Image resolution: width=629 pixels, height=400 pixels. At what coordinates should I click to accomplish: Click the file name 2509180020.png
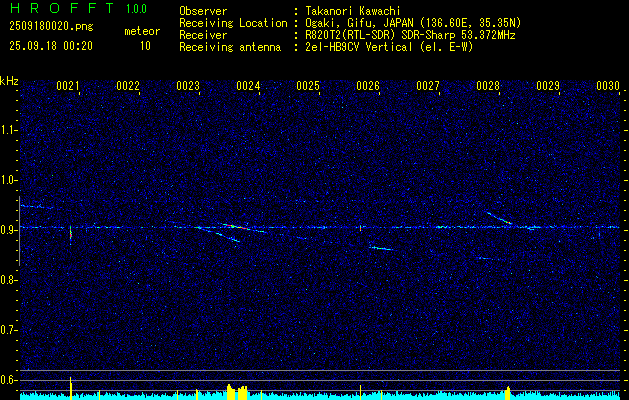[x=51, y=27]
